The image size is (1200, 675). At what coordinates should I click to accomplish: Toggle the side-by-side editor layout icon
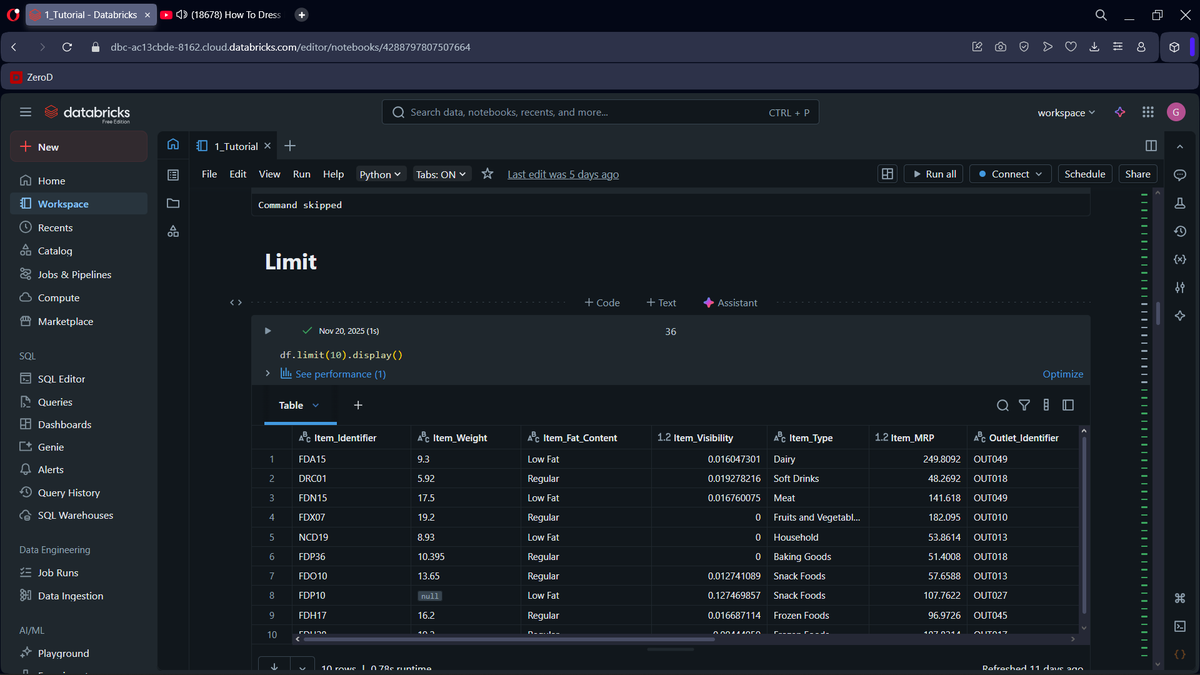tap(1151, 146)
